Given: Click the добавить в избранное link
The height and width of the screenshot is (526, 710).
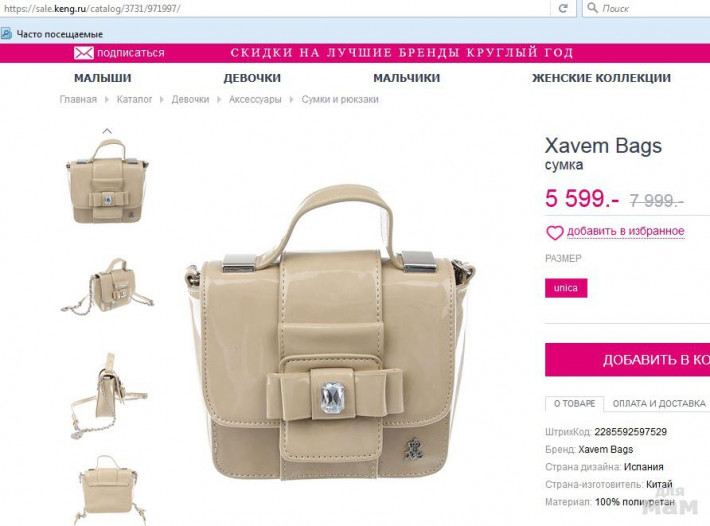Looking at the screenshot, I should 626,231.
